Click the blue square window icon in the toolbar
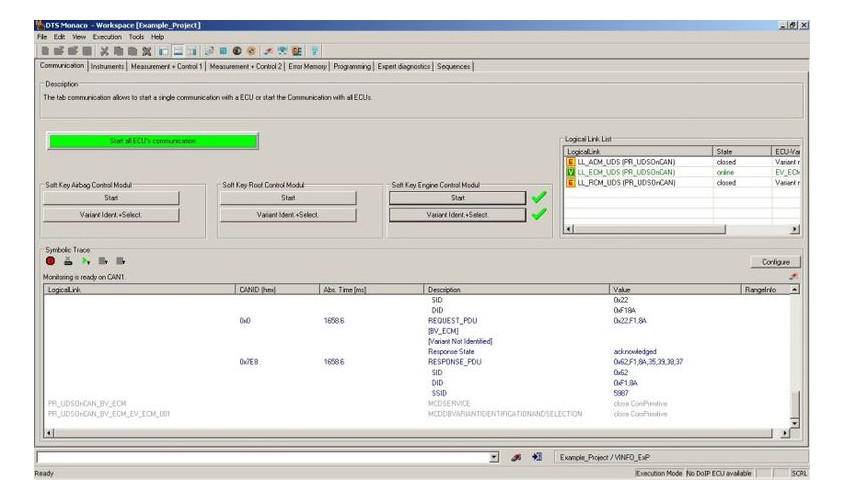843x500 pixels. coord(223,51)
